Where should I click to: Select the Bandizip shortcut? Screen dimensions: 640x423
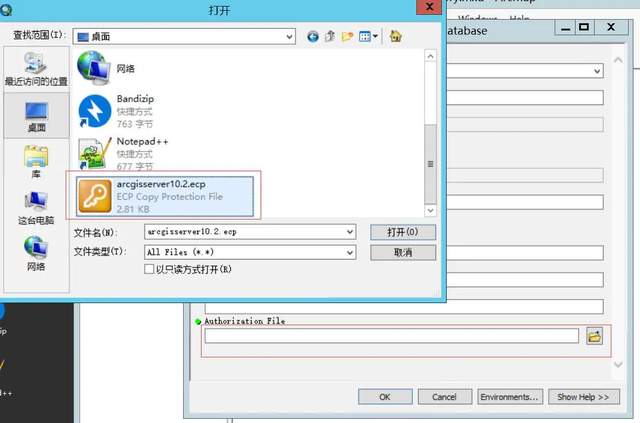pos(116,111)
